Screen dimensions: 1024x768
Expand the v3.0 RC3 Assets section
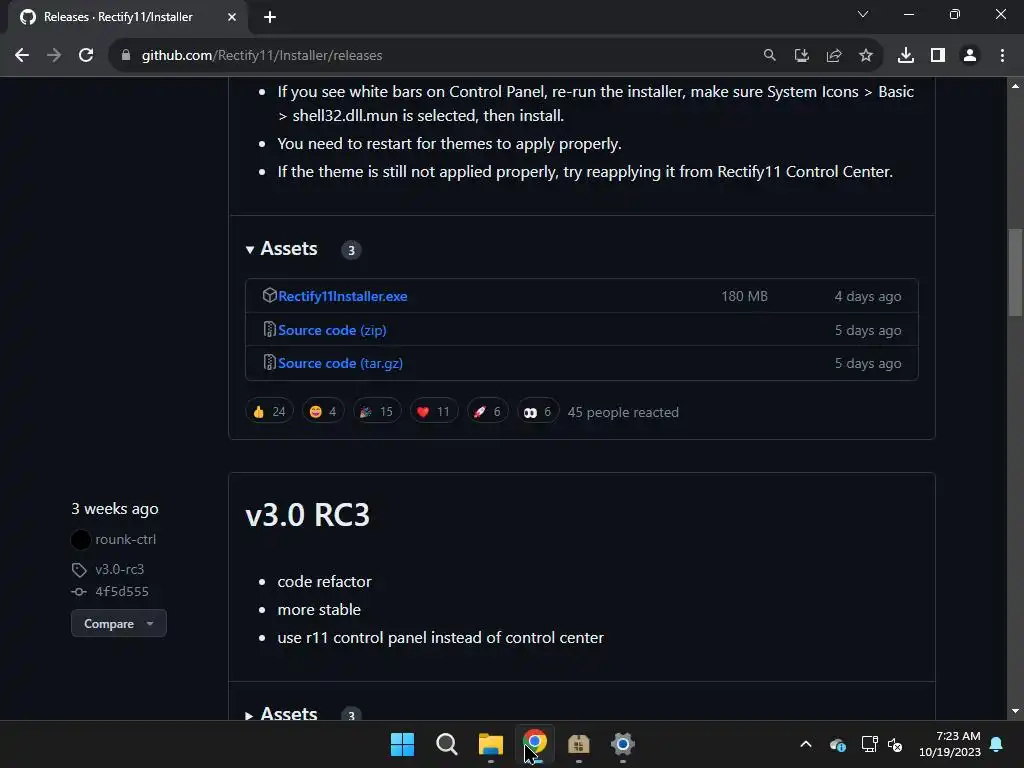pyautogui.click(x=282, y=714)
